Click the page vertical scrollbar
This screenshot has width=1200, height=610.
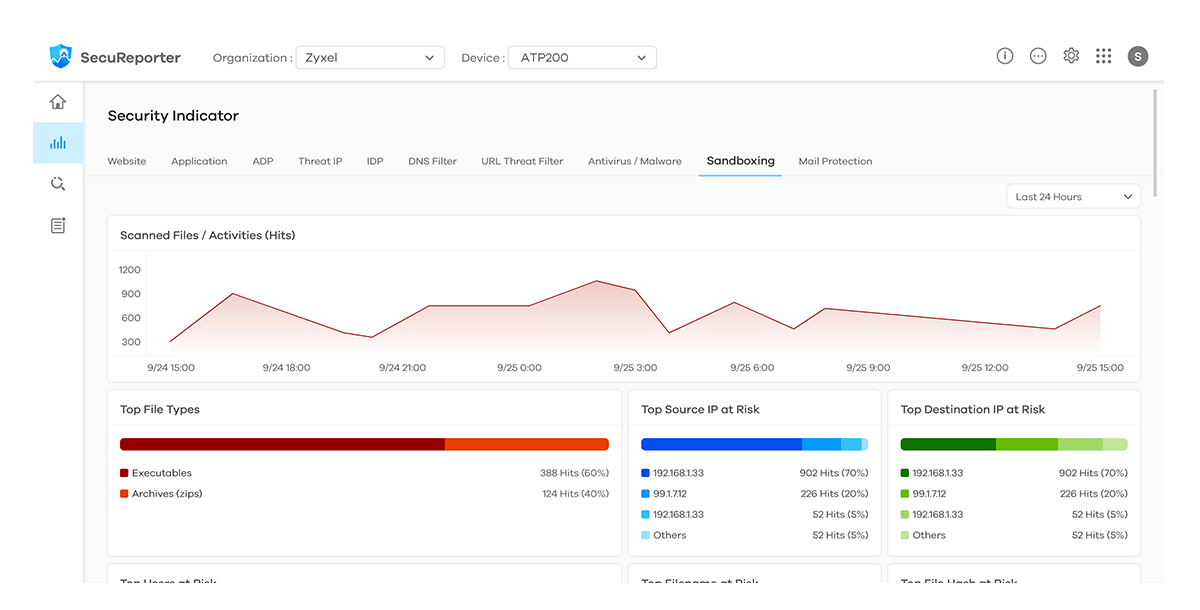pyautogui.click(x=1156, y=142)
